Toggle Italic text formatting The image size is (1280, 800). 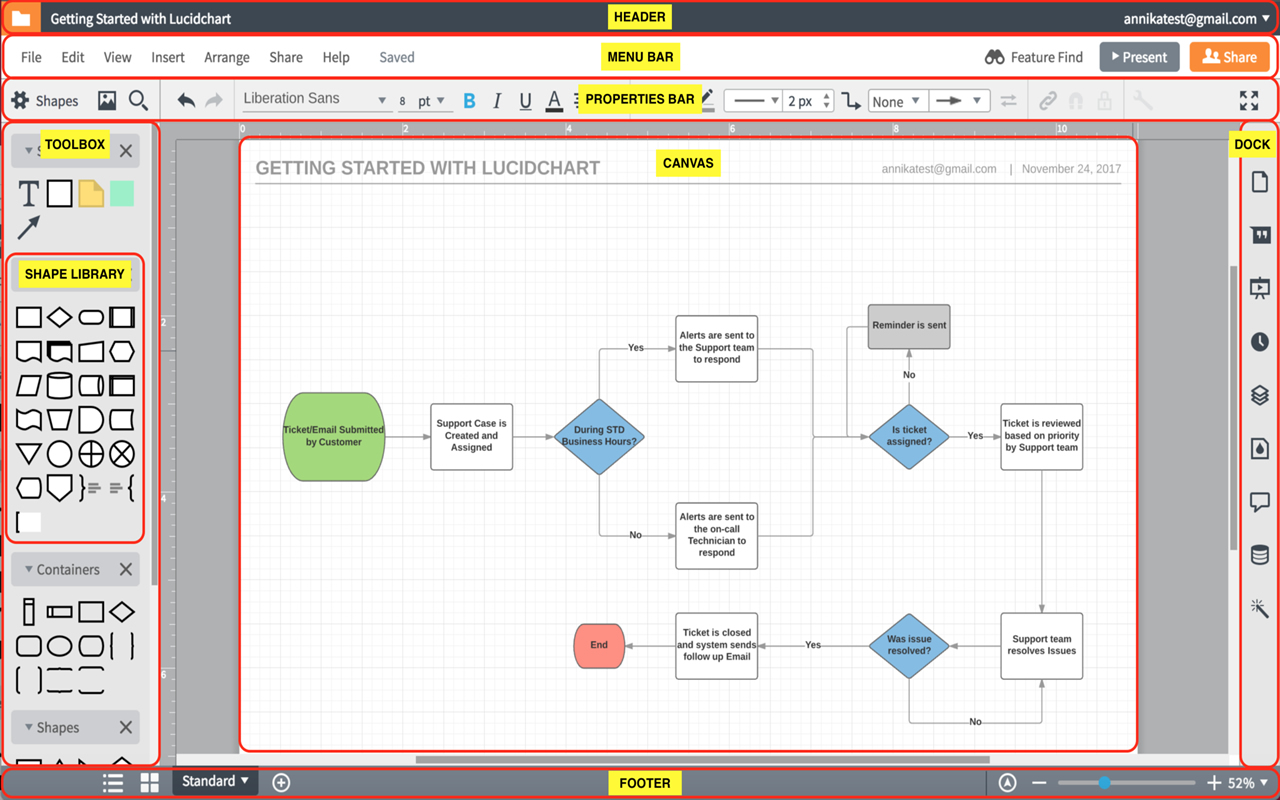[497, 101]
